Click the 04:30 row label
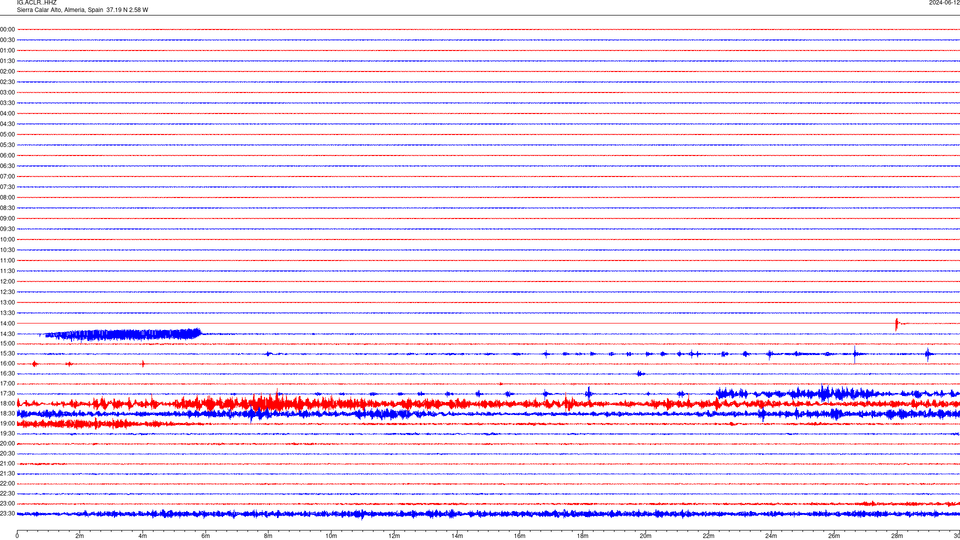960x540 pixels. [7, 124]
